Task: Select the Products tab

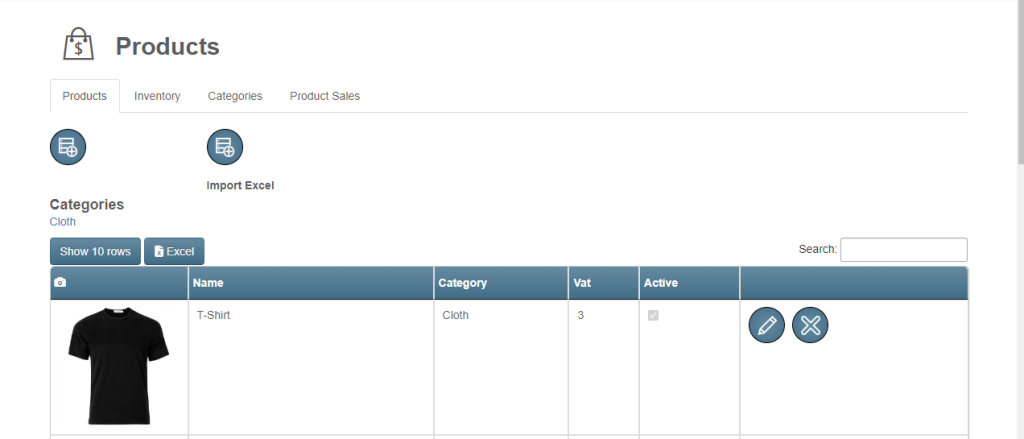Action: 85,96
